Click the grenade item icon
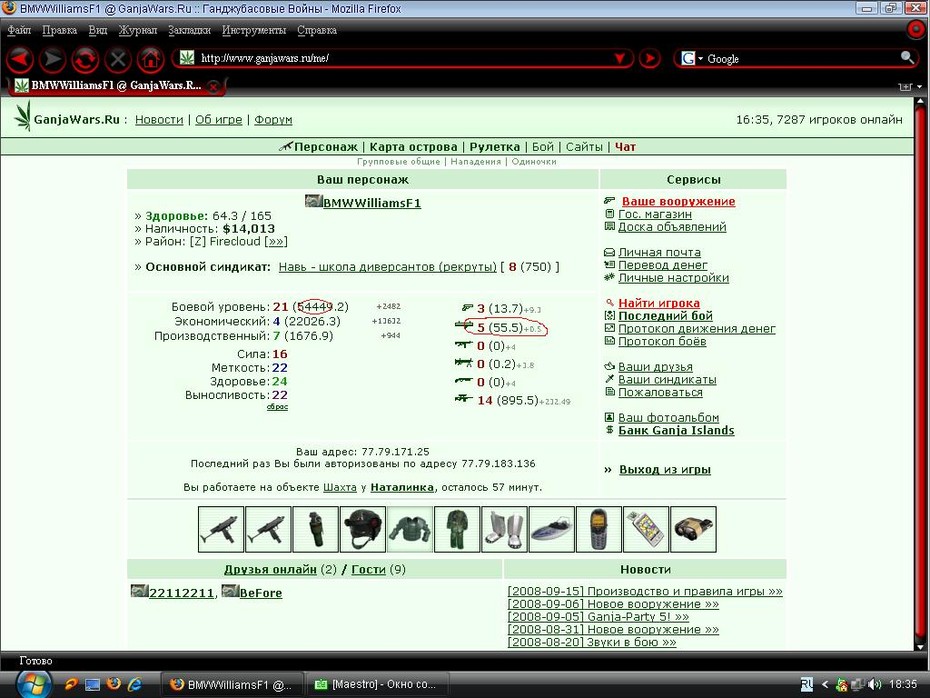The width and height of the screenshot is (930, 698). 316,529
